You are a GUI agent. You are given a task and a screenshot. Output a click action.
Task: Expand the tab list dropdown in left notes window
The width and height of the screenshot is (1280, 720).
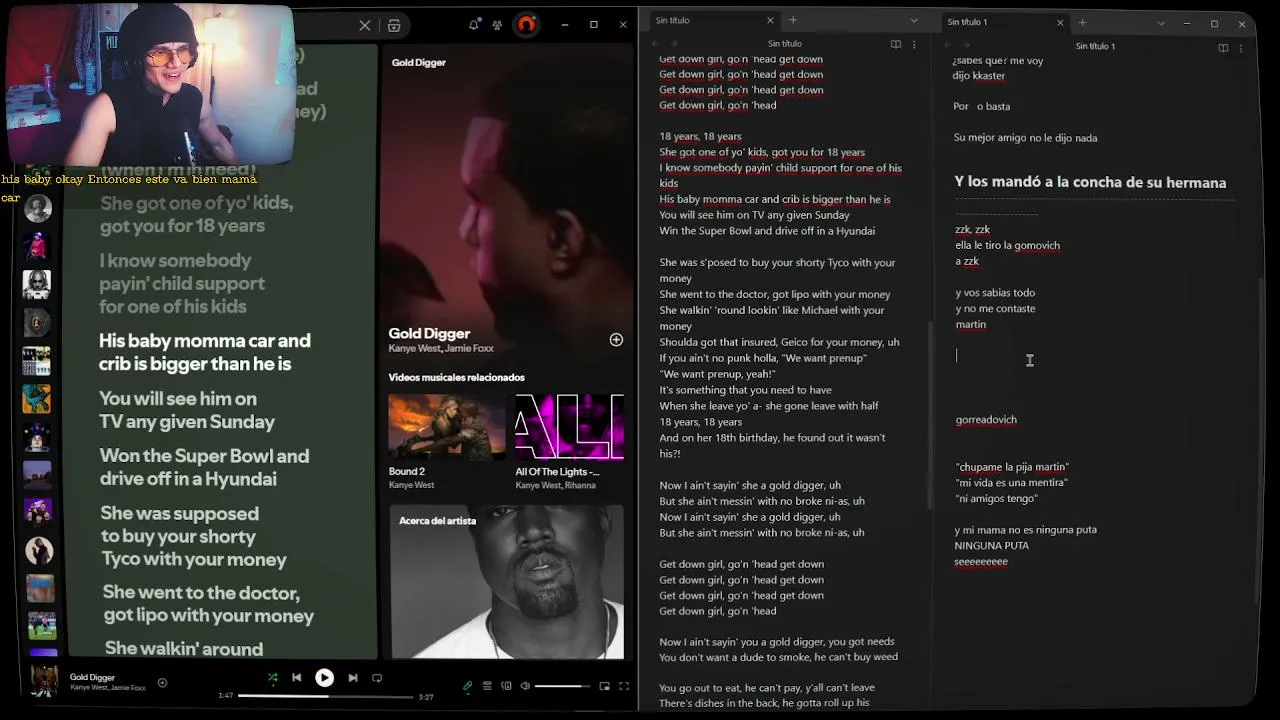[x=914, y=21]
